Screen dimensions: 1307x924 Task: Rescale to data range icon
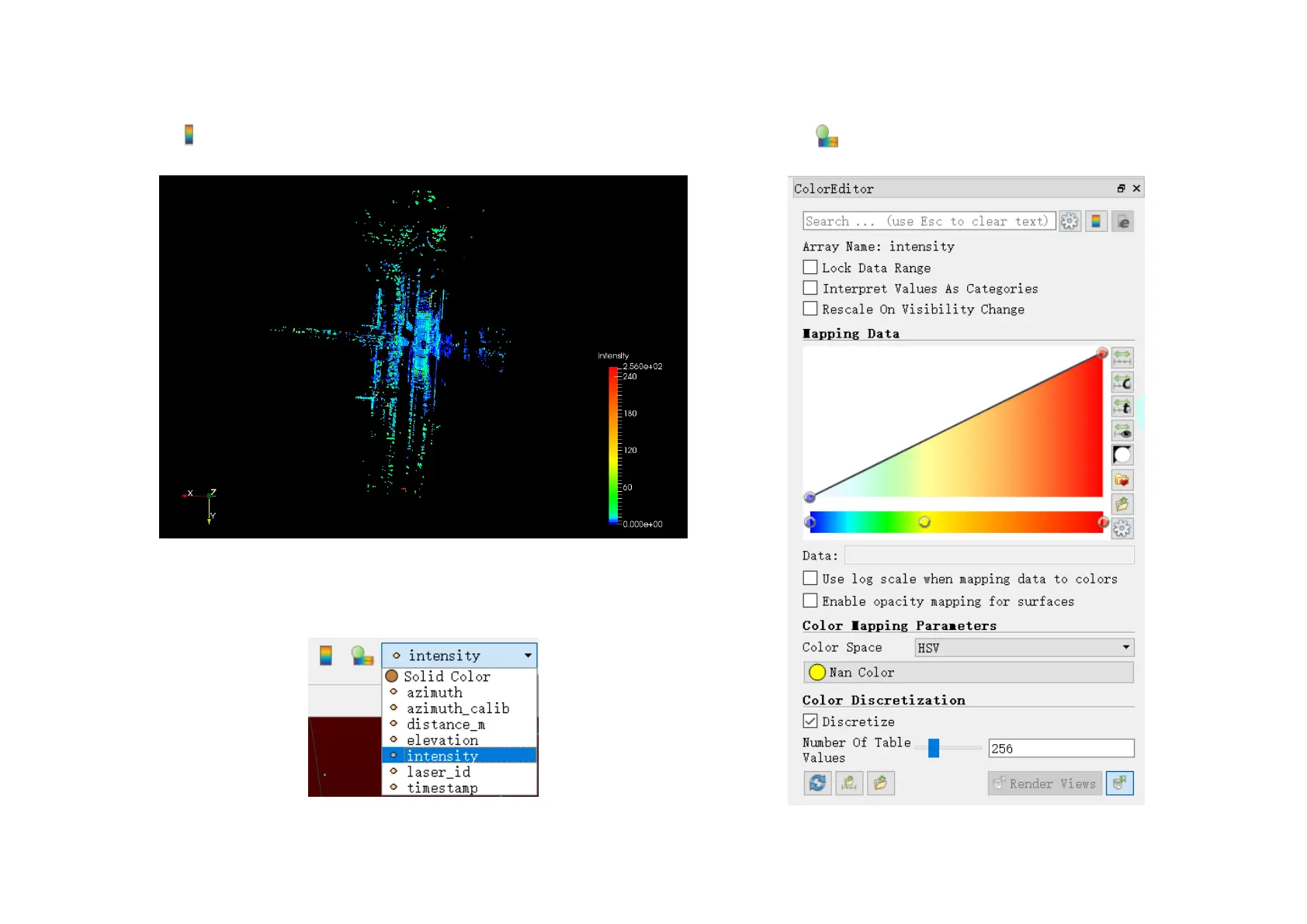click(1122, 358)
